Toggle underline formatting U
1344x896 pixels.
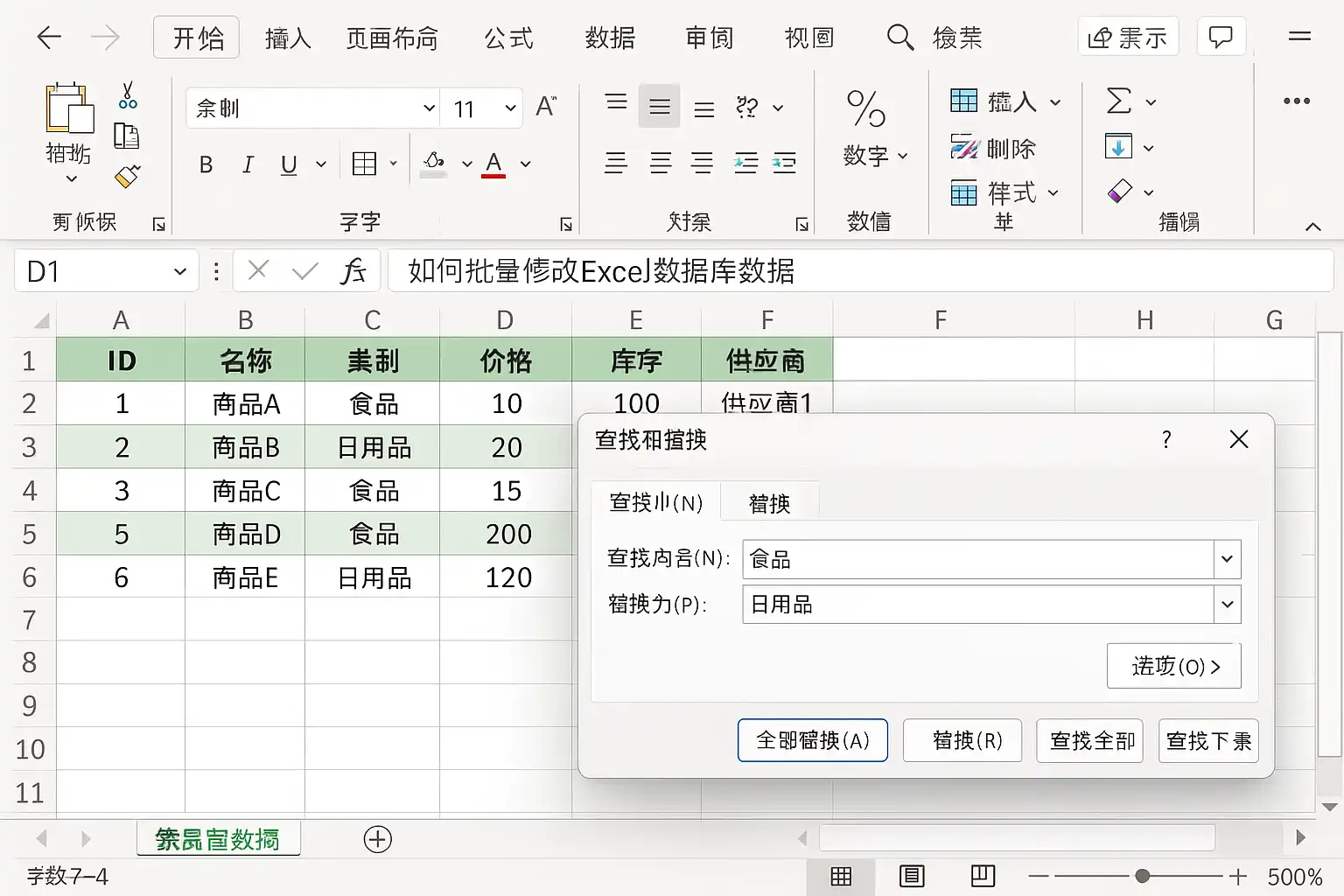289,164
